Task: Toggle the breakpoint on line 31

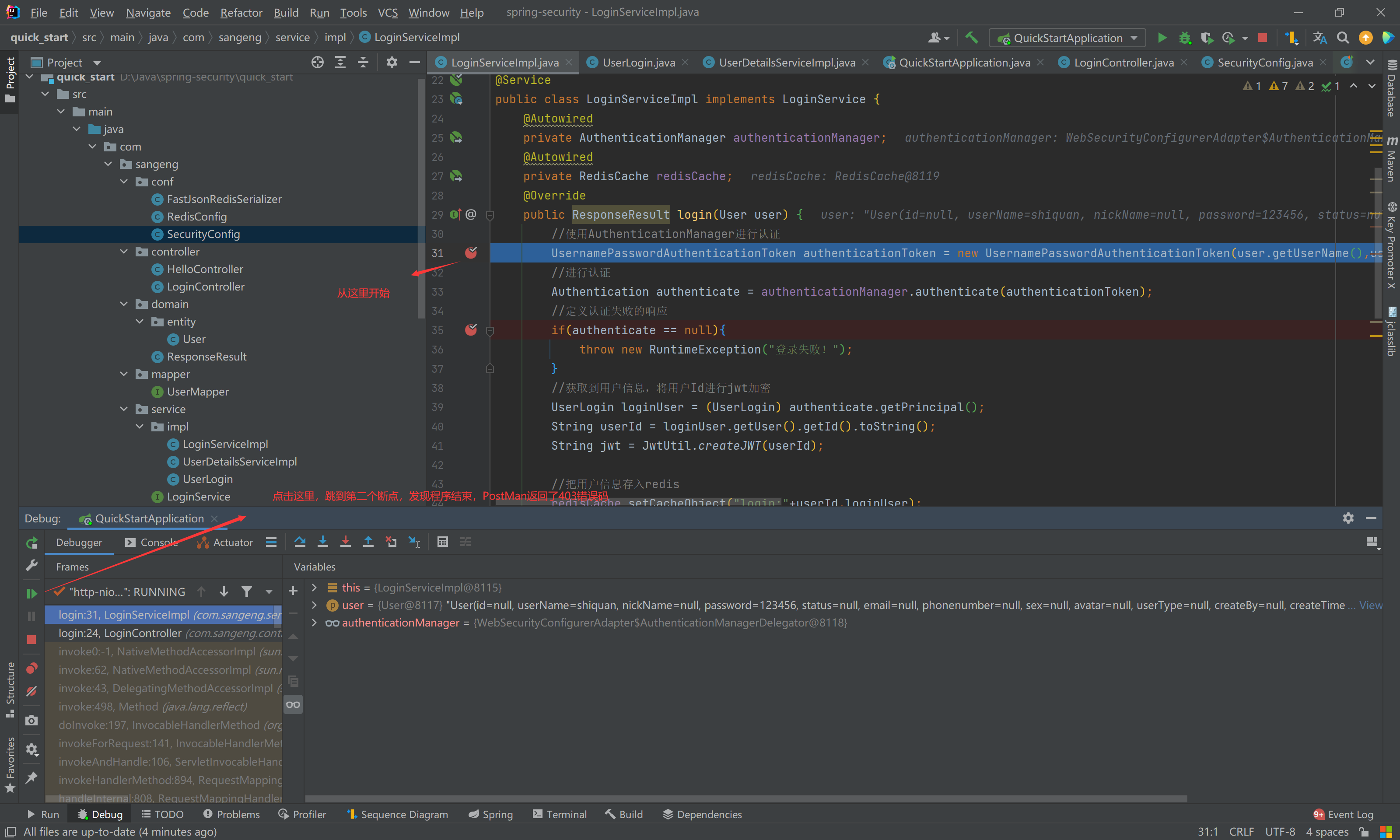Action: click(471, 253)
